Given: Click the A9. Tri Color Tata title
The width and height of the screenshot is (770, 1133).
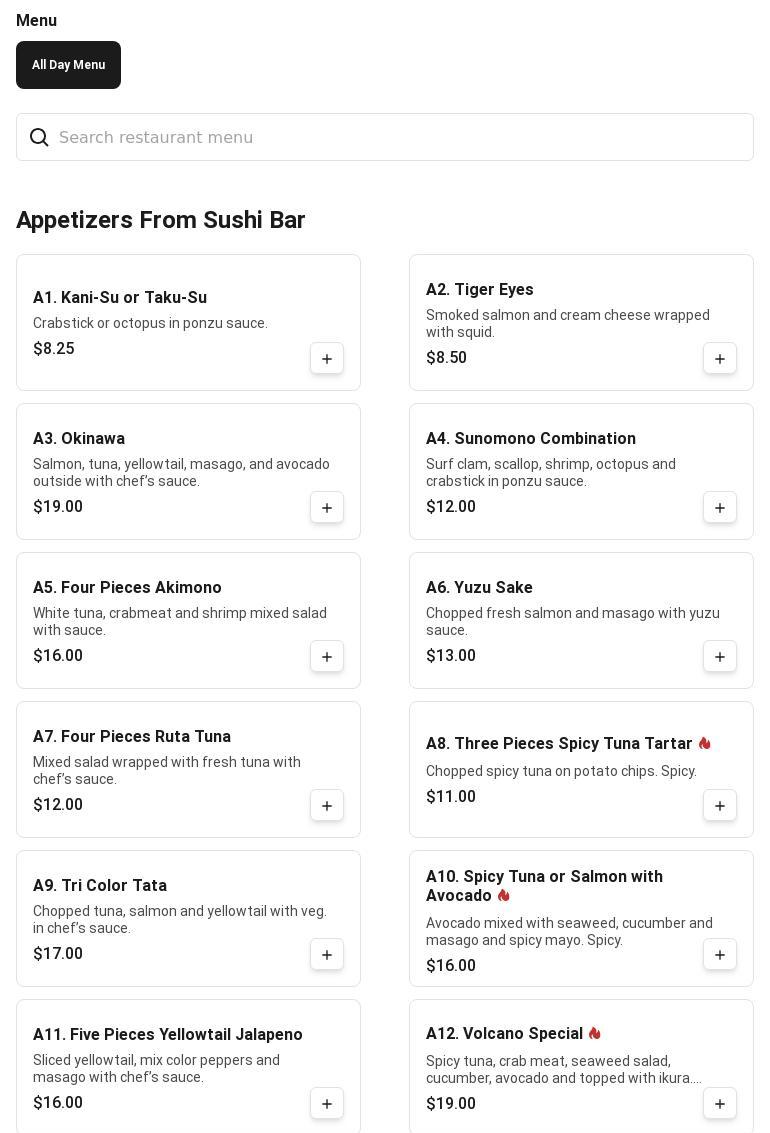Looking at the screenshot, I should tap(100, 885).
